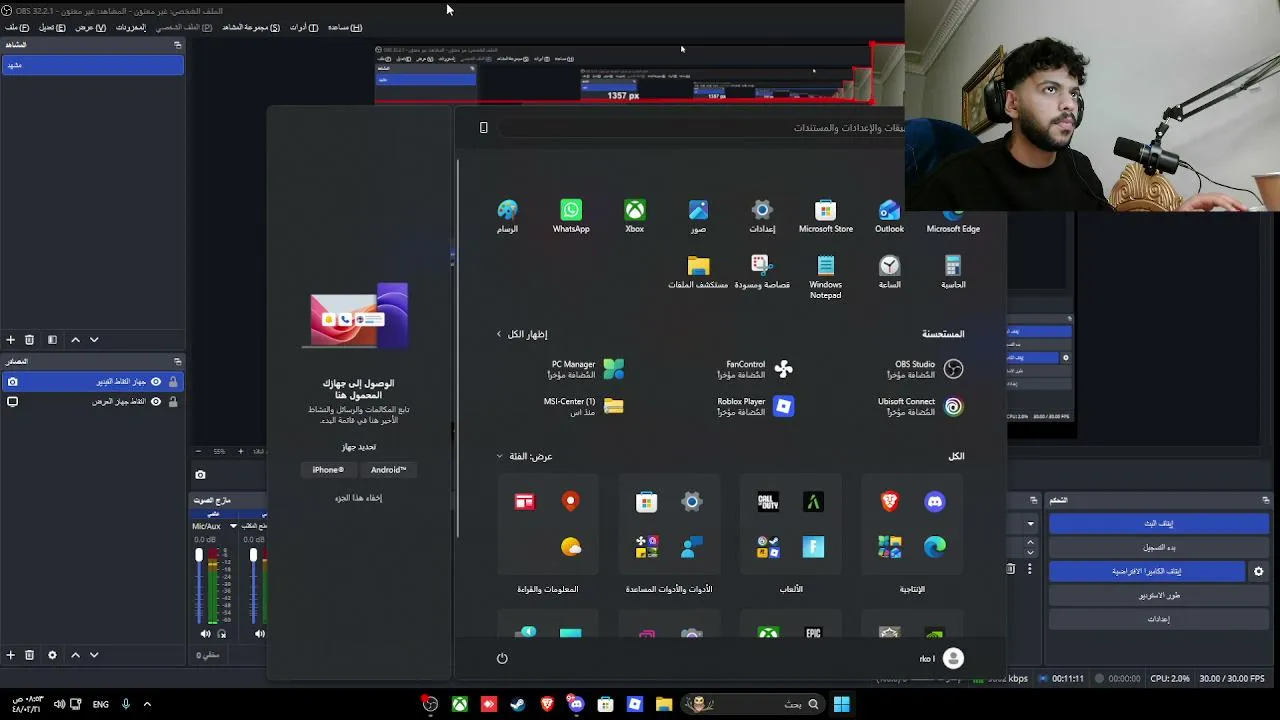Open scene filters in the scenes toolbar
Image resolution: width=1280 pixels, height=720 pixels.
click(x=52, y=340)
